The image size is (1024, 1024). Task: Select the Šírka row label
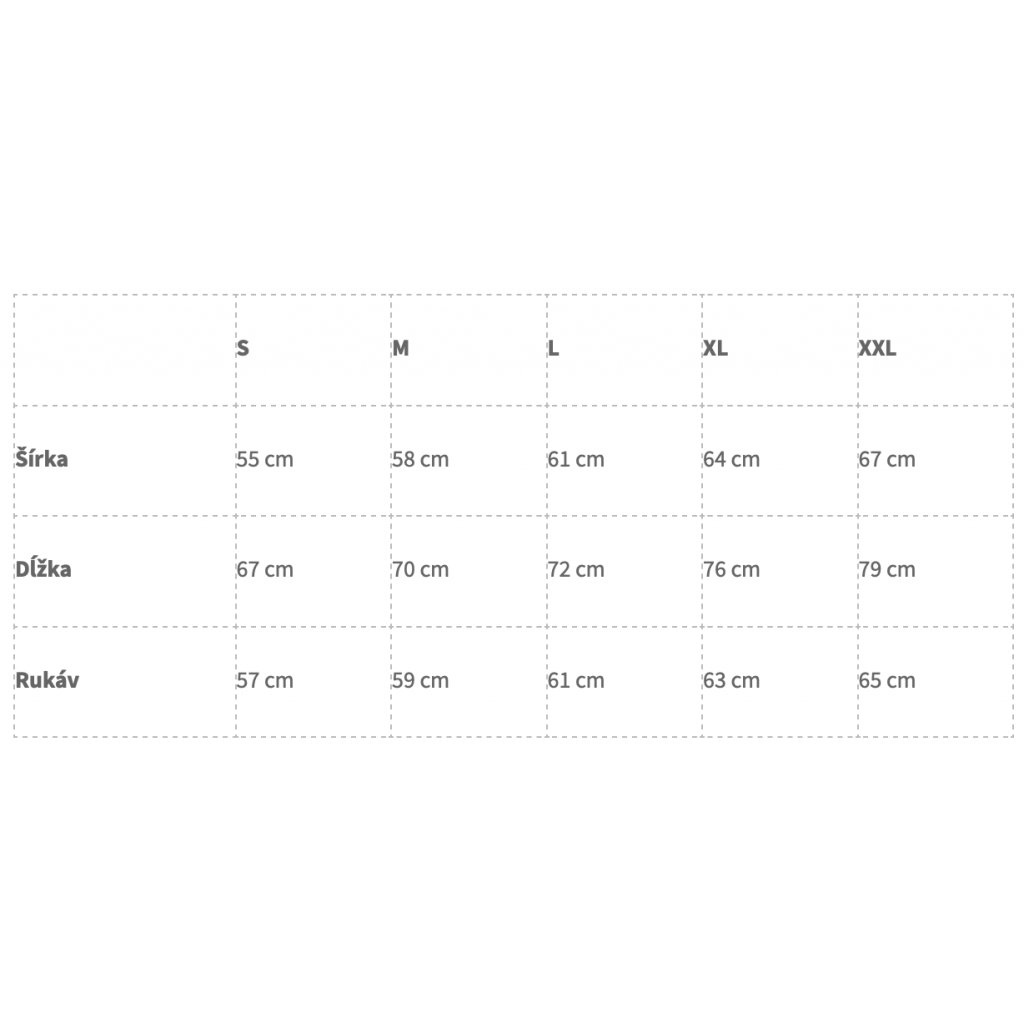[42, 458]
